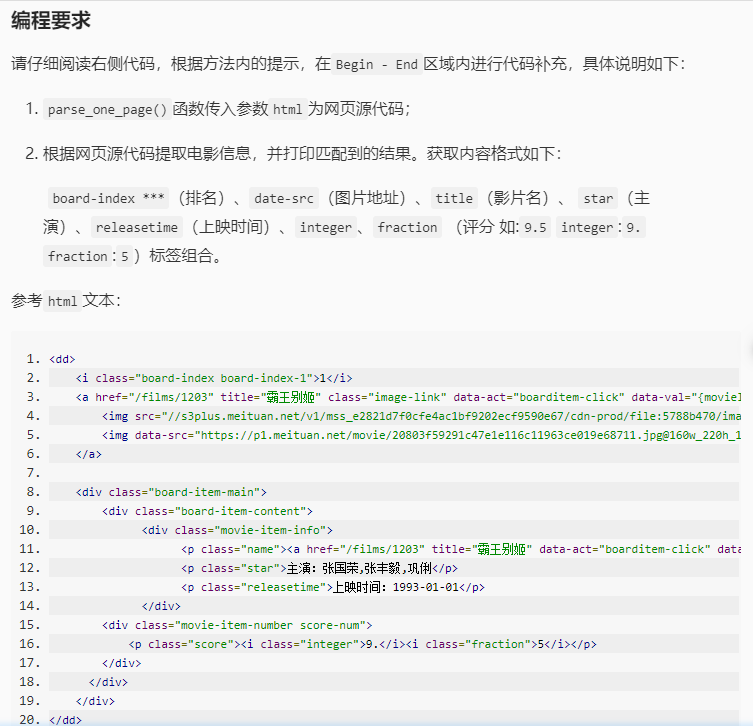Click line number 7 in code block
Screen dimensions: 753x727
[x=33, y=473]
